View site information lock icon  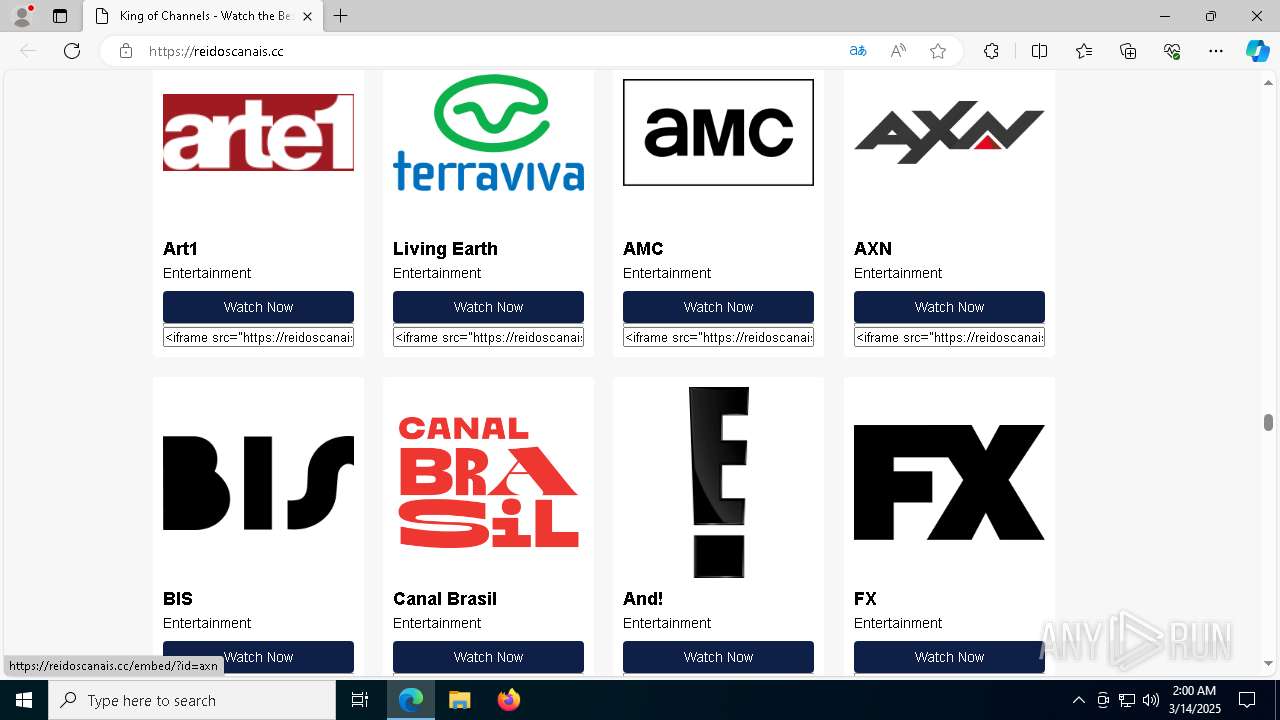pyautogui.click(x=126, y=51)
